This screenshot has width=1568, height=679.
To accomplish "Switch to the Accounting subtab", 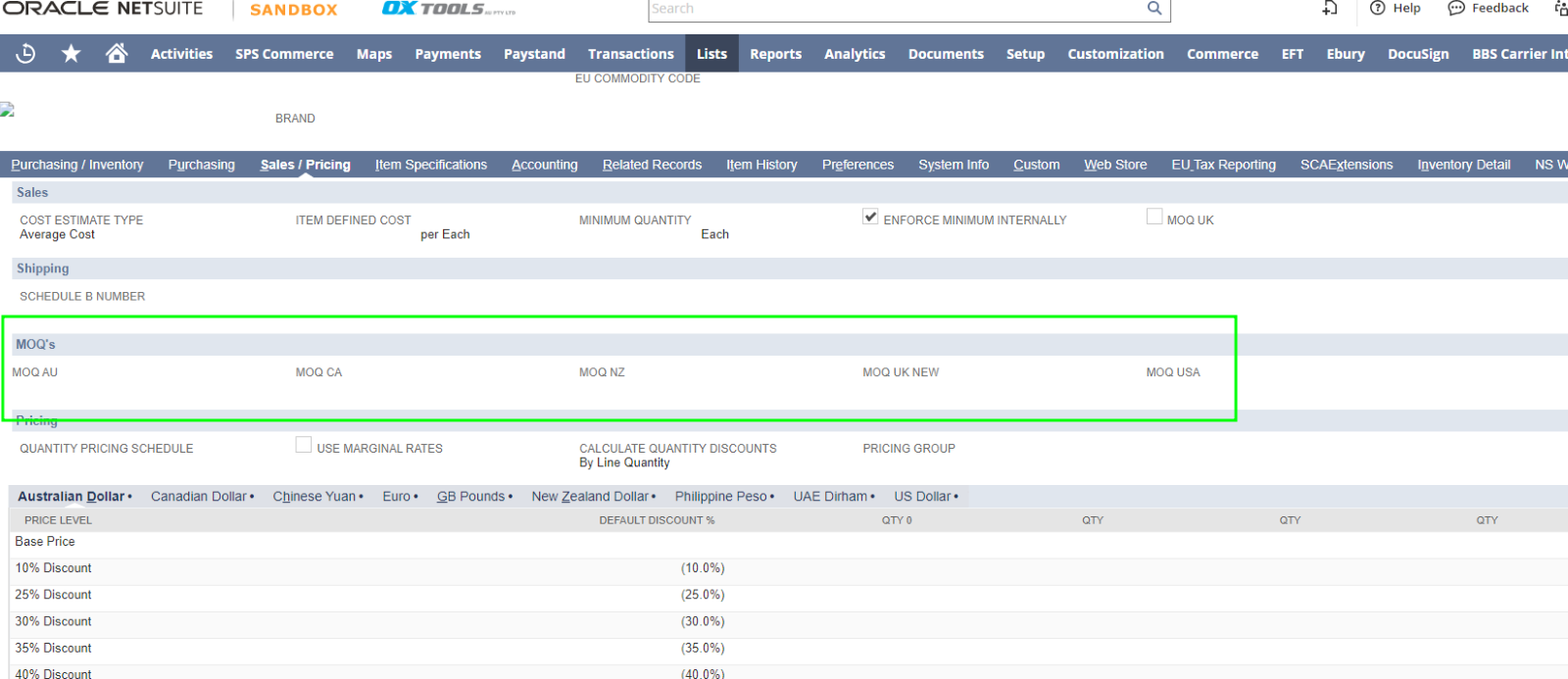I will [x=544, y=165].
